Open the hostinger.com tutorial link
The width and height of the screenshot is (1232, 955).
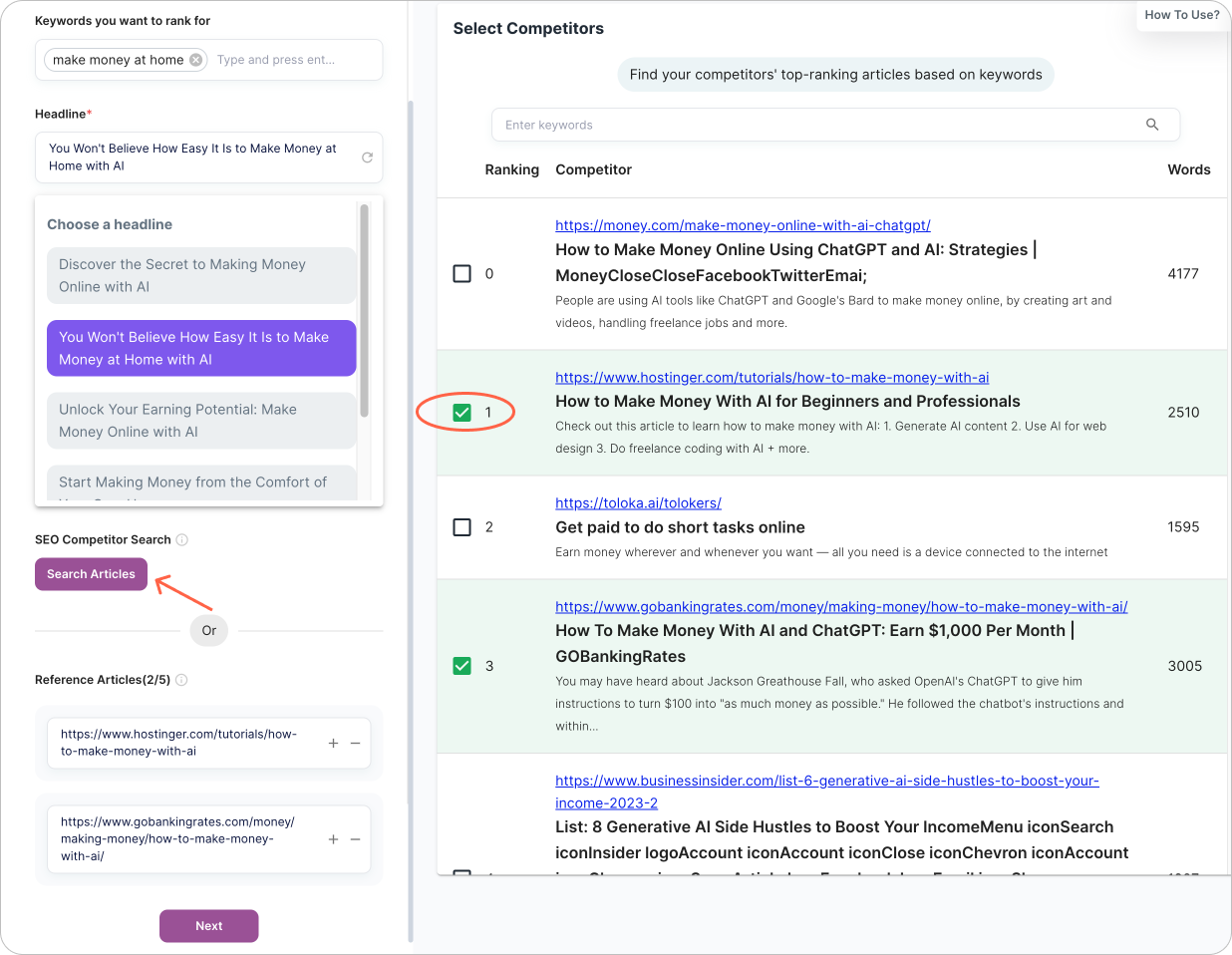771,377
